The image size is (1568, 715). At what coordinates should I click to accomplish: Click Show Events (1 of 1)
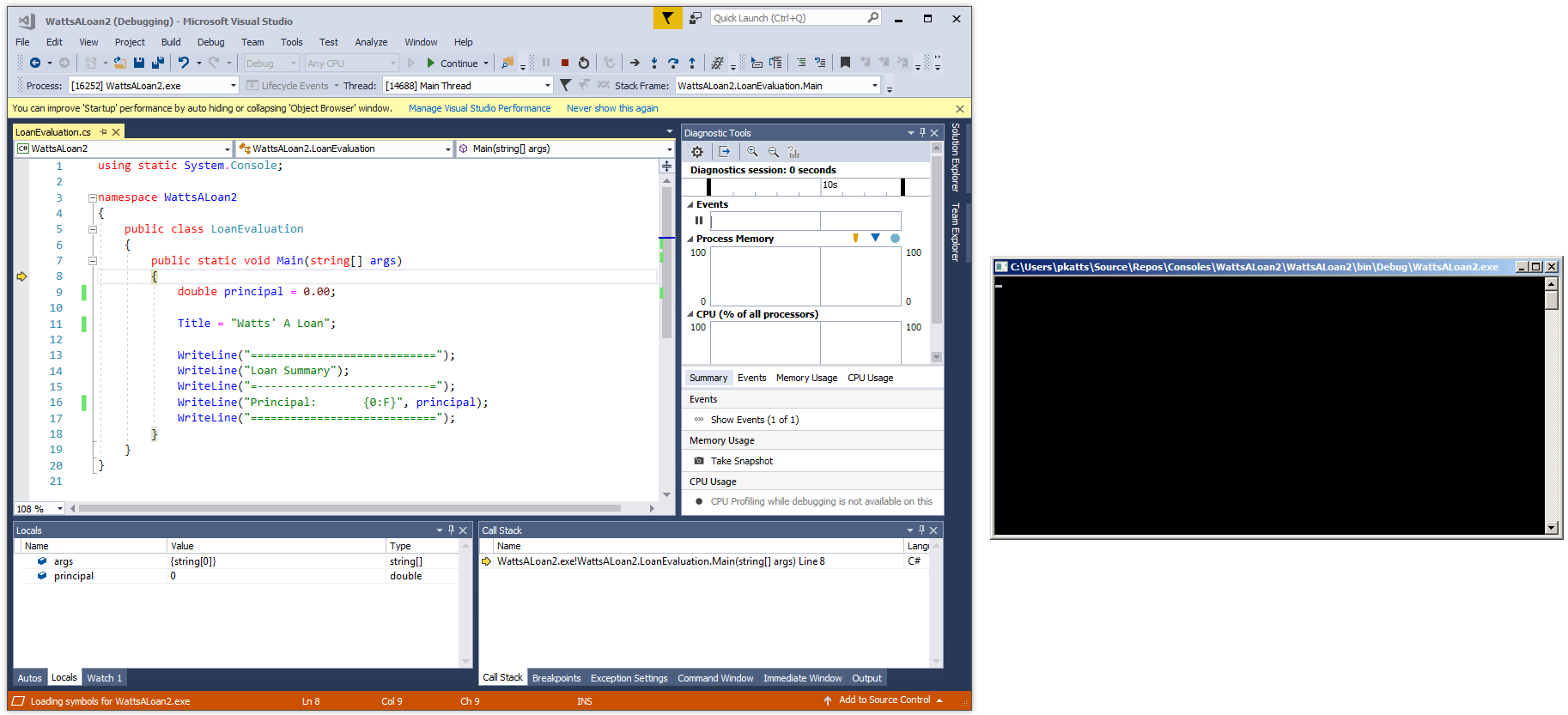[754, 420]
